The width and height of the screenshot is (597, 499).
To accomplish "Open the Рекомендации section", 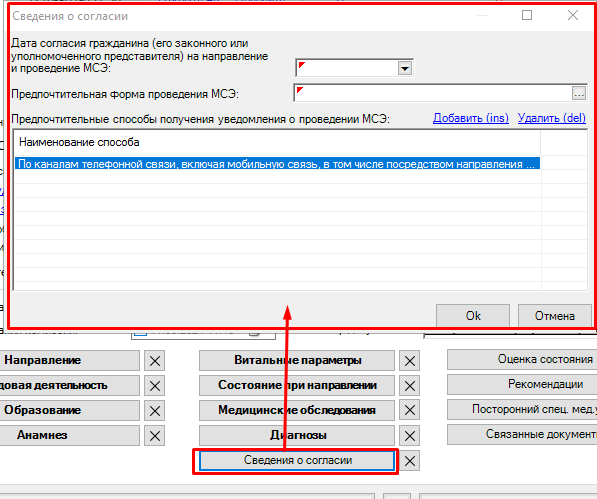I will (x=545, y=384).
